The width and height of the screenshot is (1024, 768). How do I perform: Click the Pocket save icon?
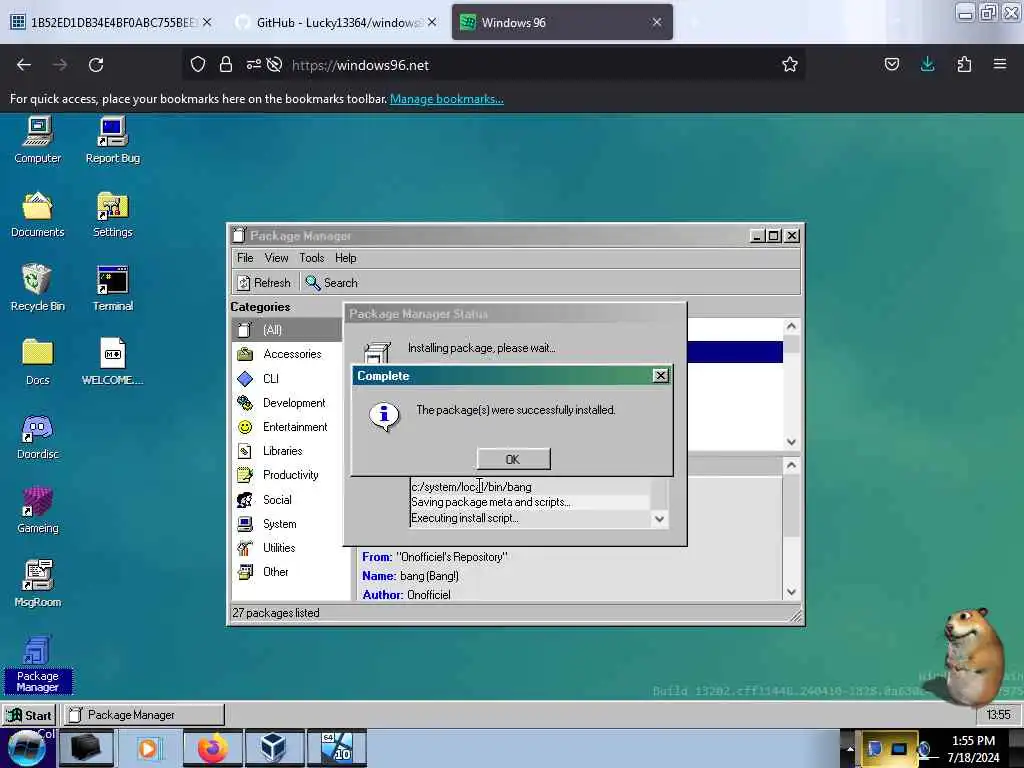891,64
